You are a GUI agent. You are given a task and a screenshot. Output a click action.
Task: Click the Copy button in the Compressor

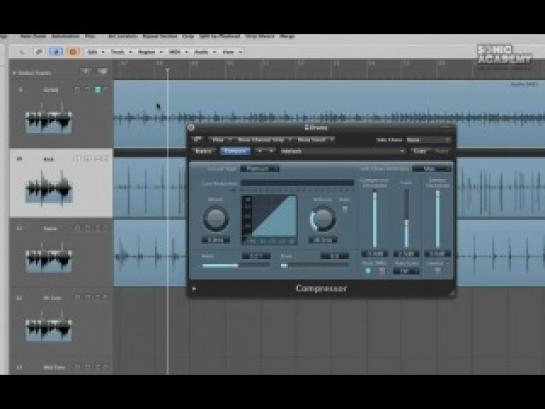tap(420, 151)
